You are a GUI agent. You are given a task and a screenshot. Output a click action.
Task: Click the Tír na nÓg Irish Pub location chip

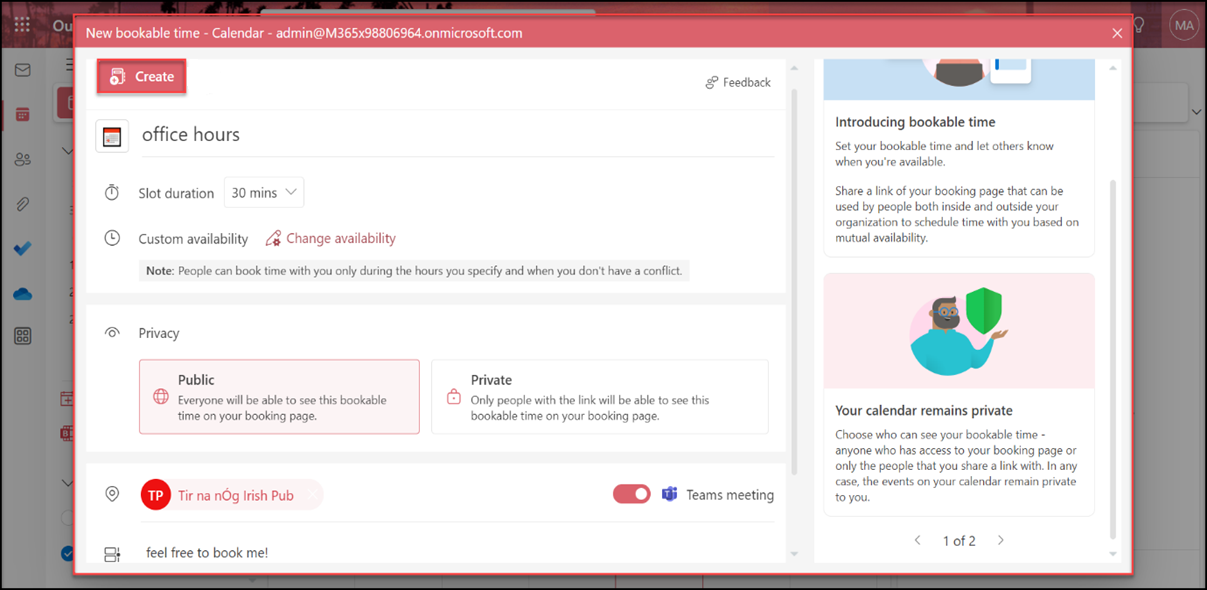[x=232, y=495]
